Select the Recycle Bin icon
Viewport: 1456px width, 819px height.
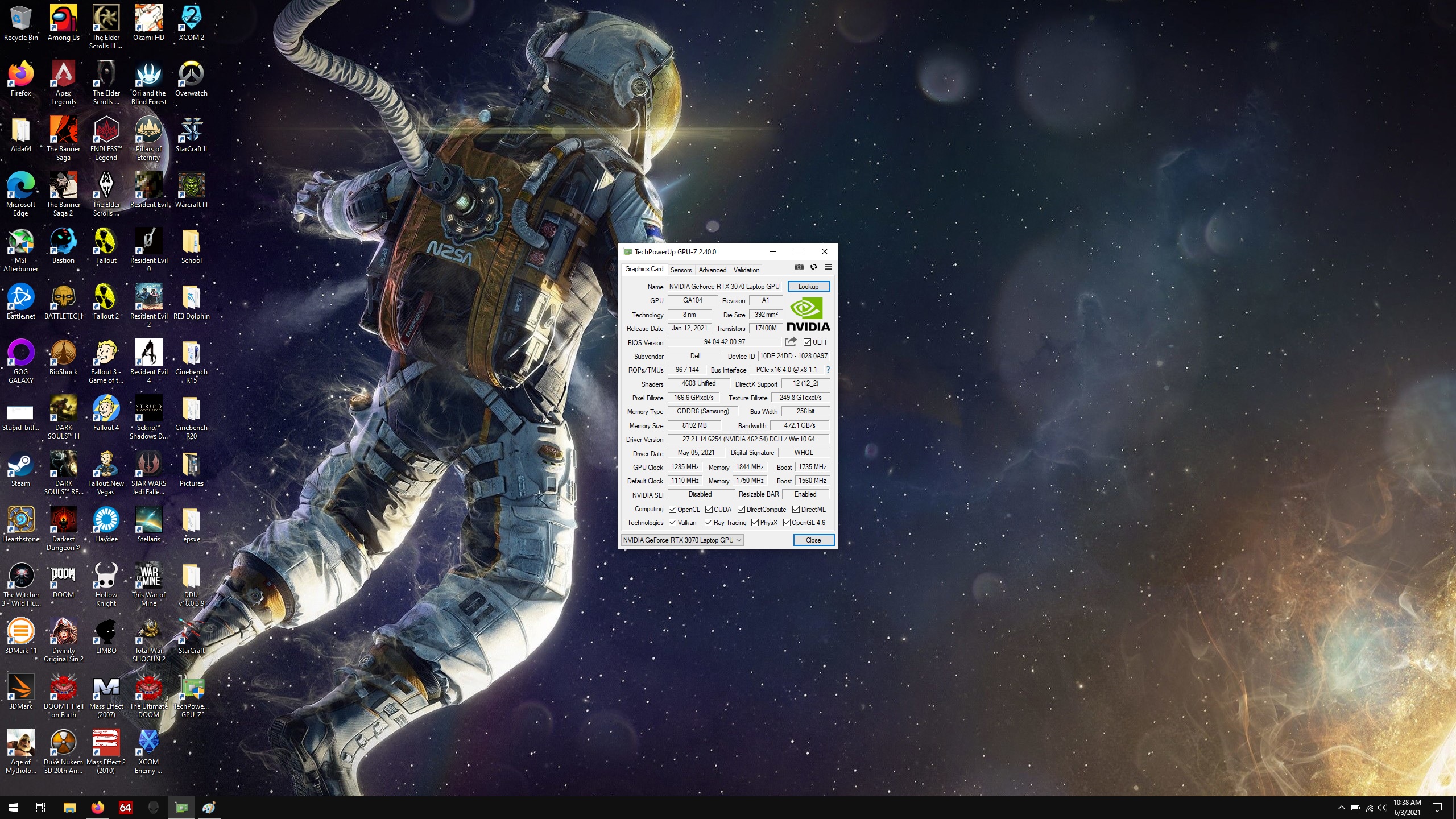(20, 23)
